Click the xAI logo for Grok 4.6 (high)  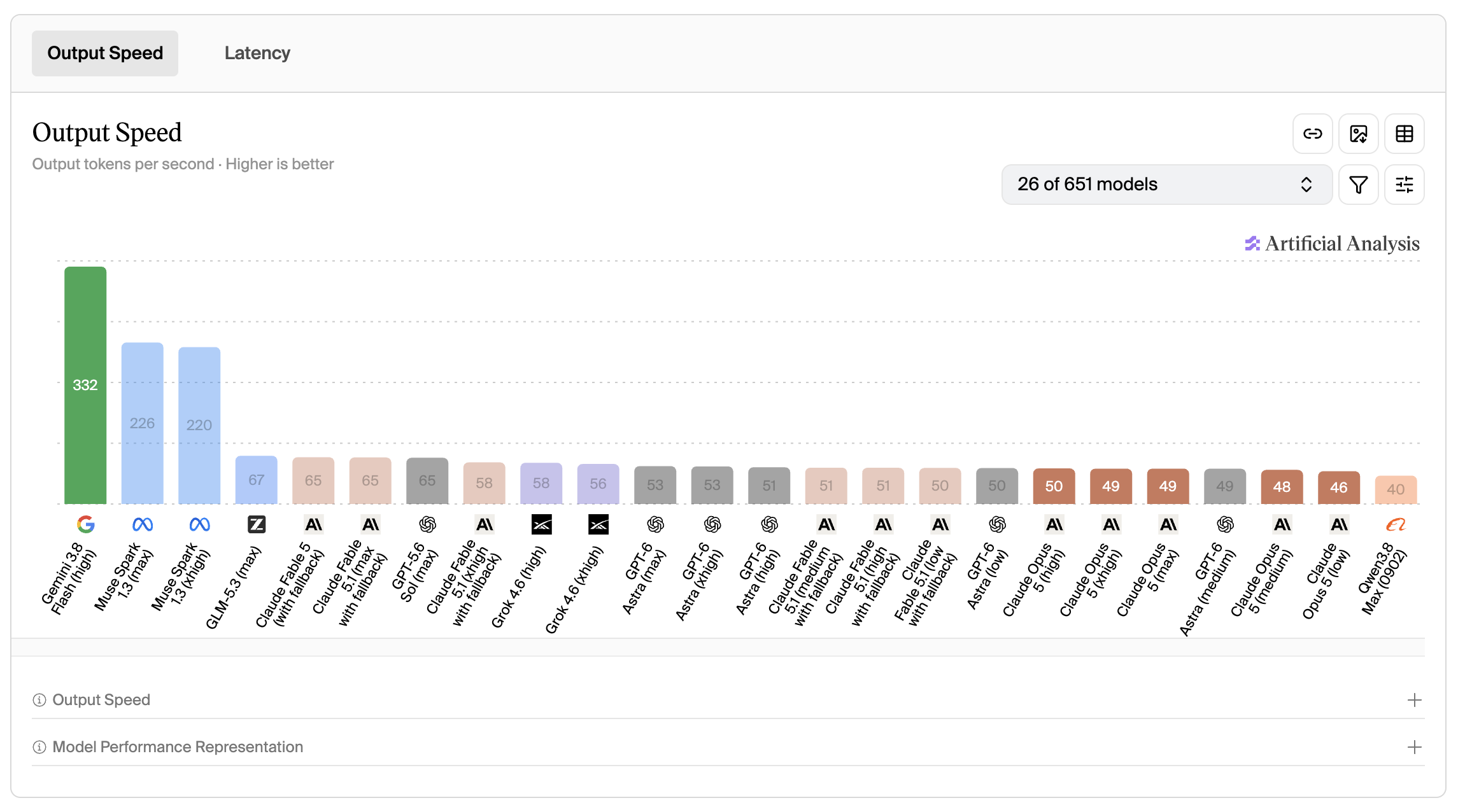(541, 524)
